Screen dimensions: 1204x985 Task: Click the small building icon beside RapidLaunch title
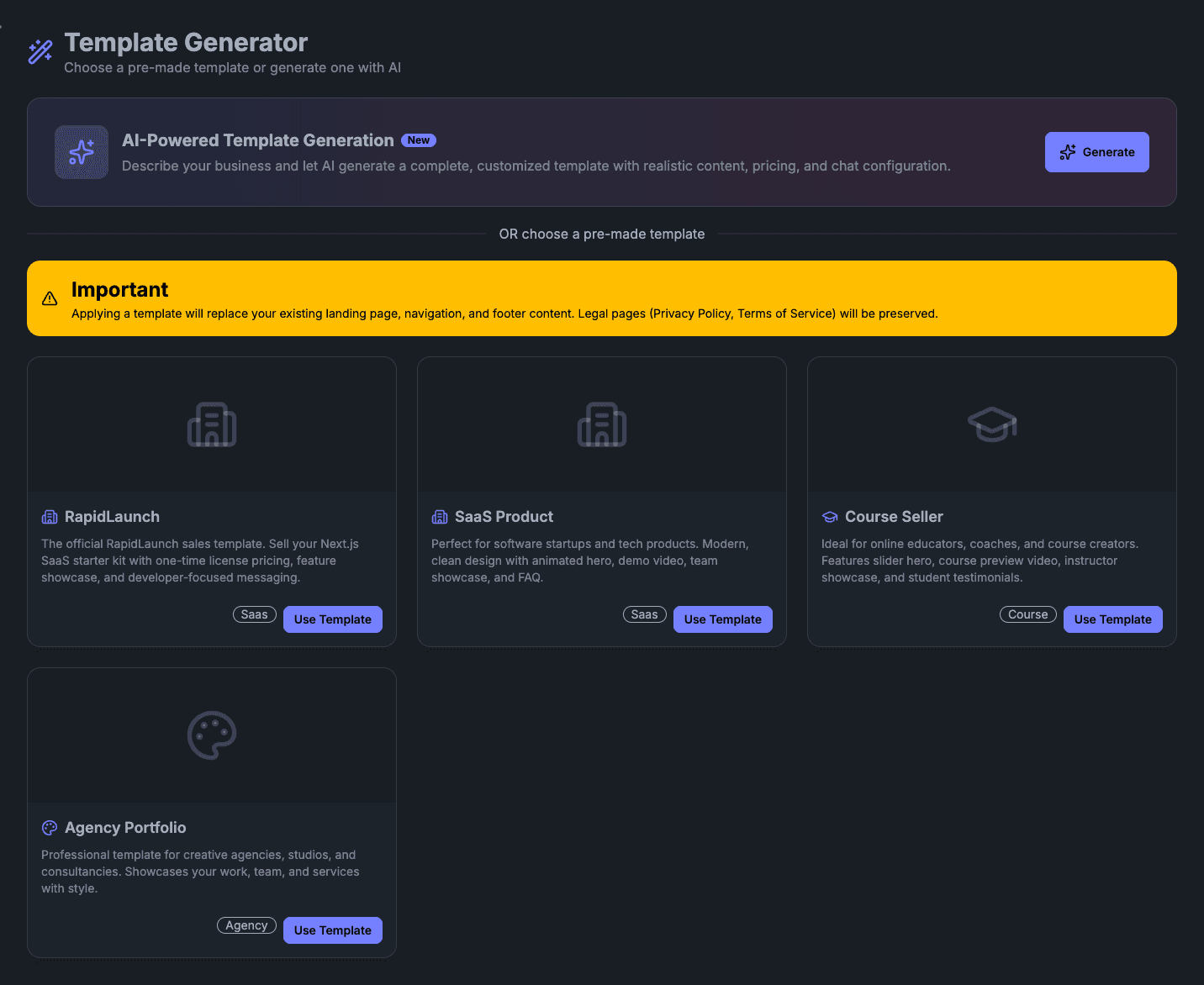pos(50,516)
